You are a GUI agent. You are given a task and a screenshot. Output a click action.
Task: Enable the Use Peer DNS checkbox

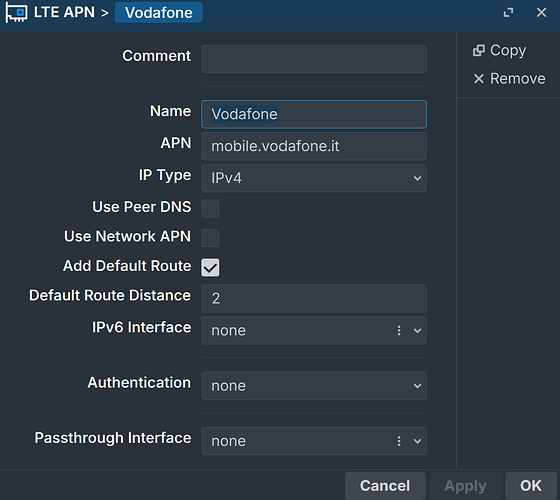pos(210,209)
